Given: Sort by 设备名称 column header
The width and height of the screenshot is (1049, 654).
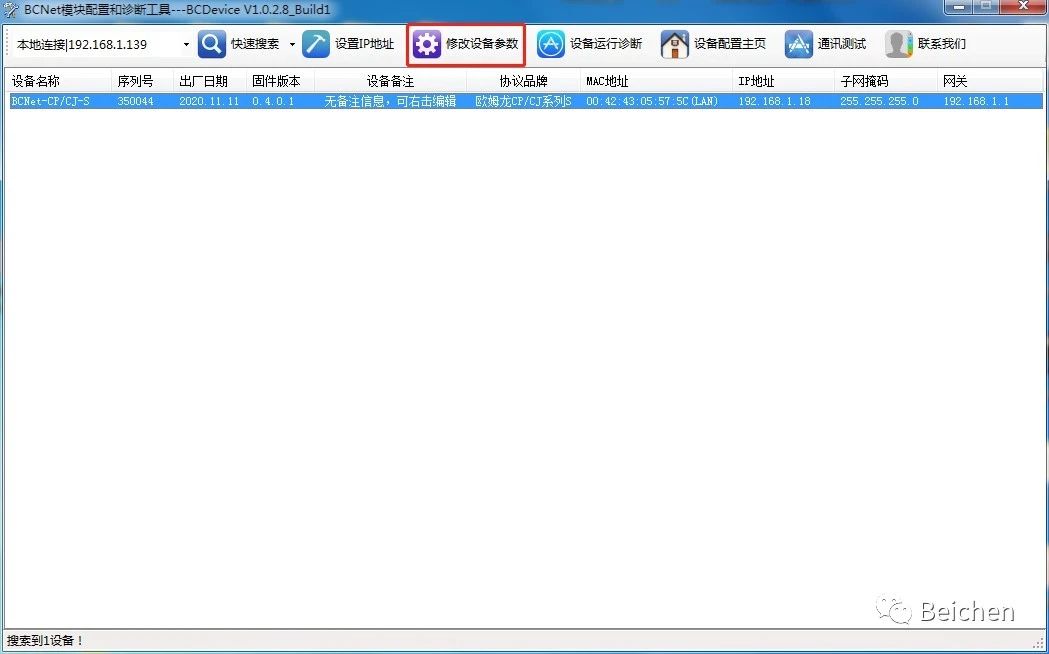Looking at the screenshot, I should tap(60, 82).
